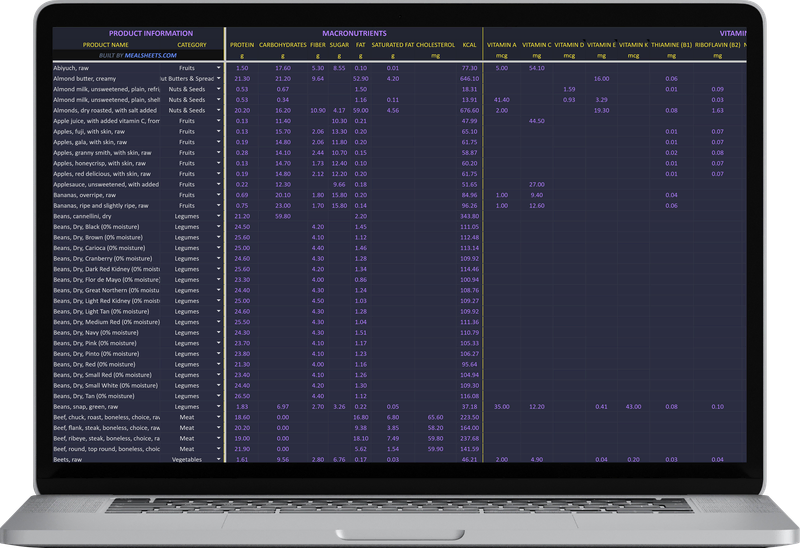Click the KCAL column header

(x=469, y=45)
